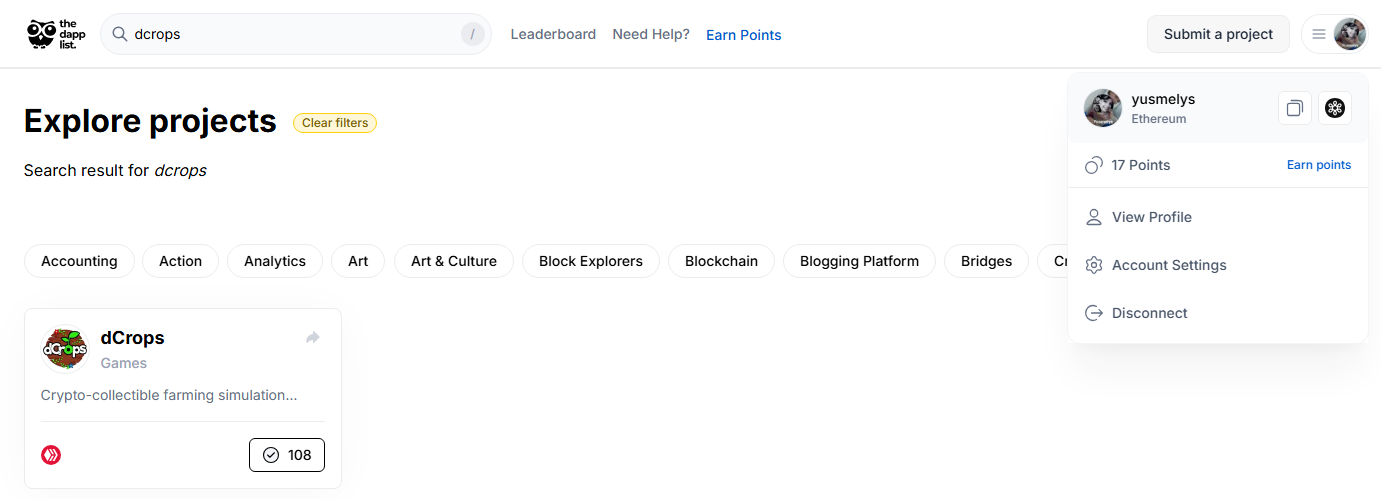Click the snowflake network icon button

coord(1335,108)
